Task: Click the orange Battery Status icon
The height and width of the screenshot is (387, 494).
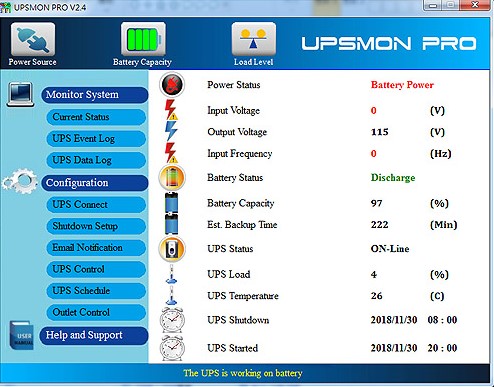Action: (x=172, y=177)
